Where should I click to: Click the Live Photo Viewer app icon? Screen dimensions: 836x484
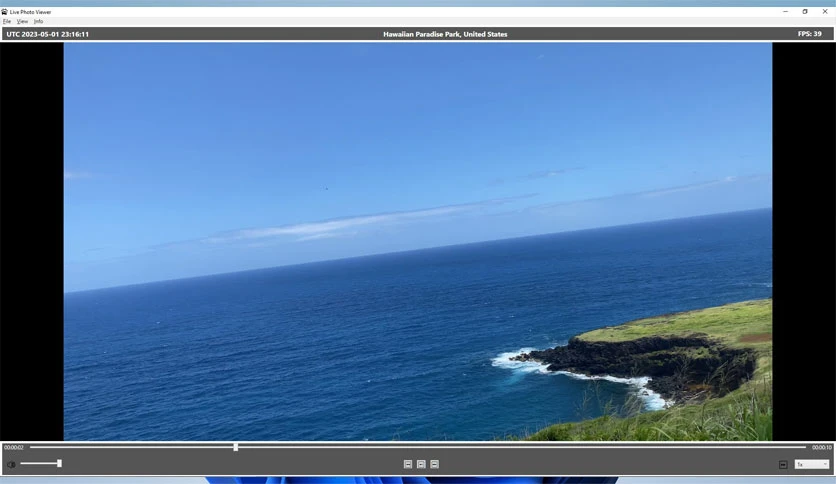[4, 11]
